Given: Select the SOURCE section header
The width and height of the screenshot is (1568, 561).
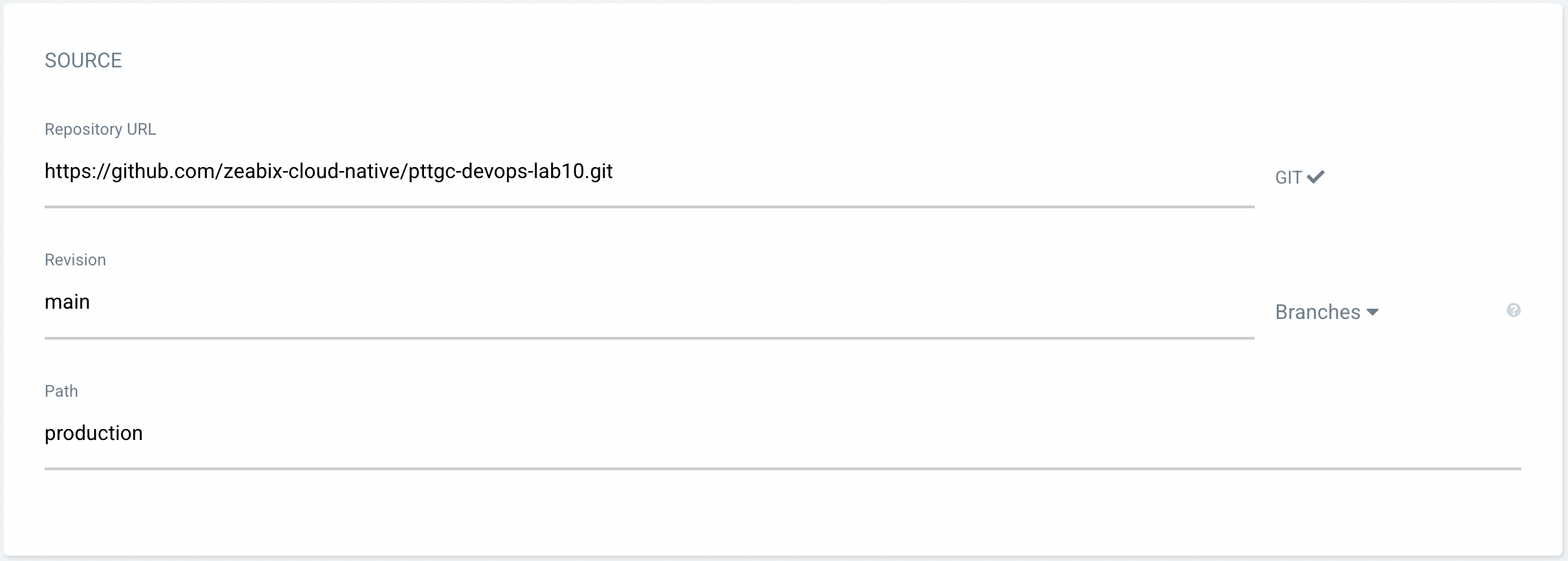Looking at the screenshot, I should tap(83, 60).
